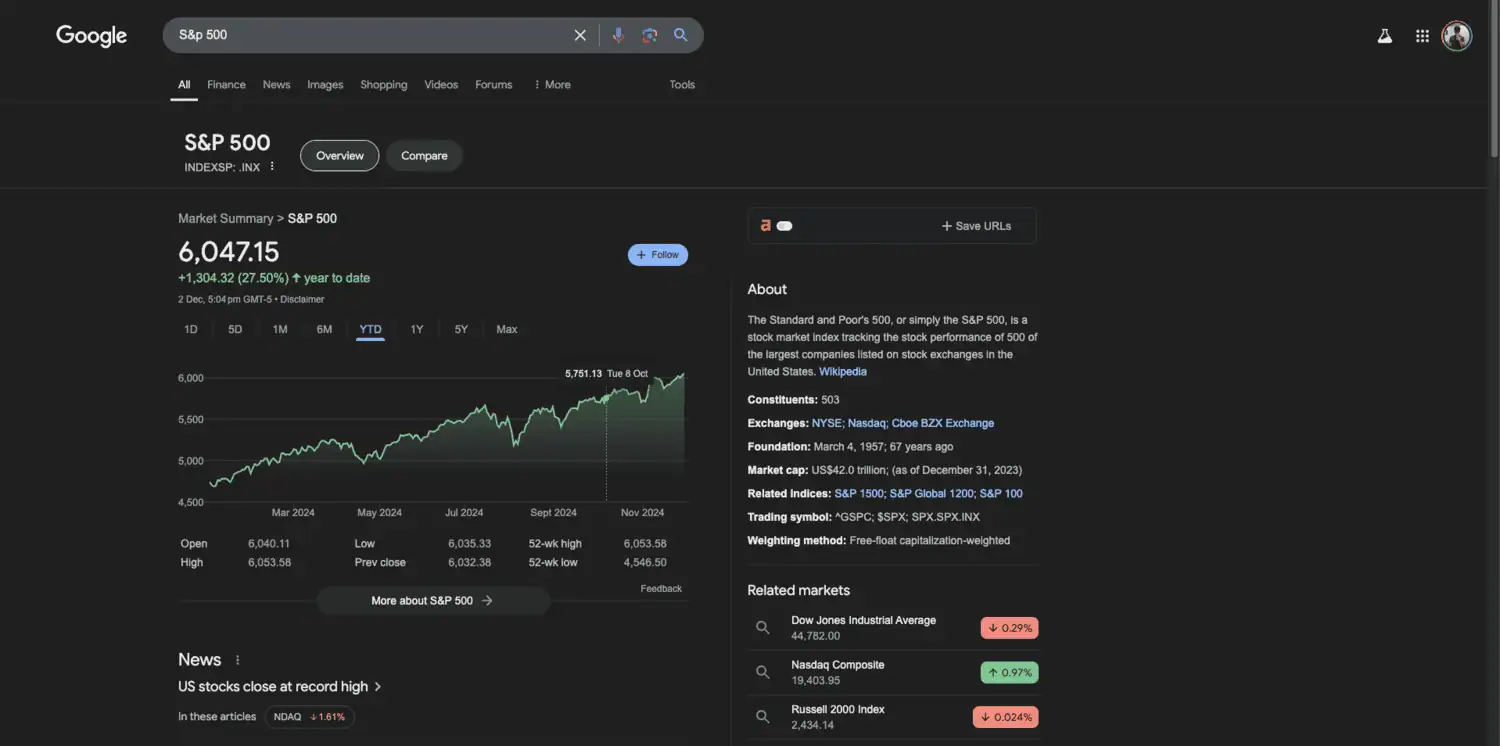This screenshot has height=746, width=1500.
Task: Click the page vertical scrollbar
Action: click(1494, 80)
